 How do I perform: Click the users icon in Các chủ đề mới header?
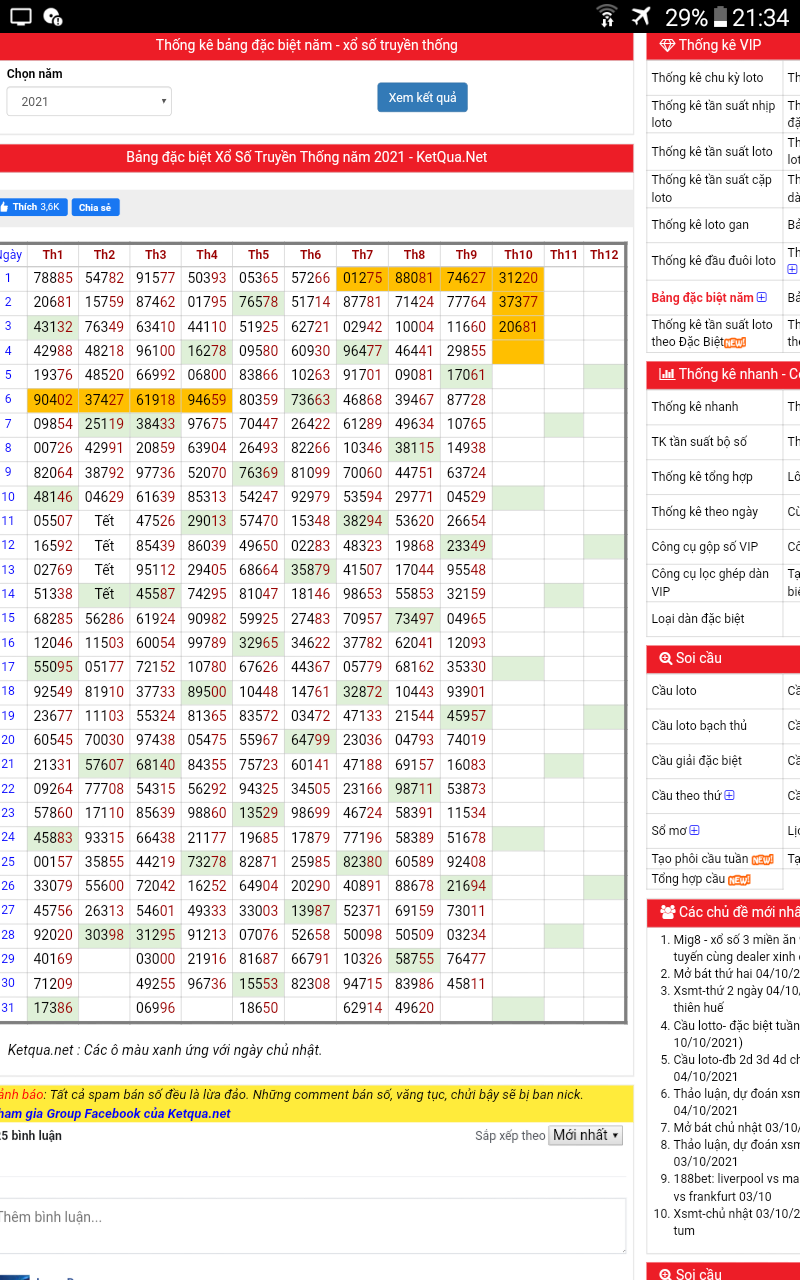(667, 912)
